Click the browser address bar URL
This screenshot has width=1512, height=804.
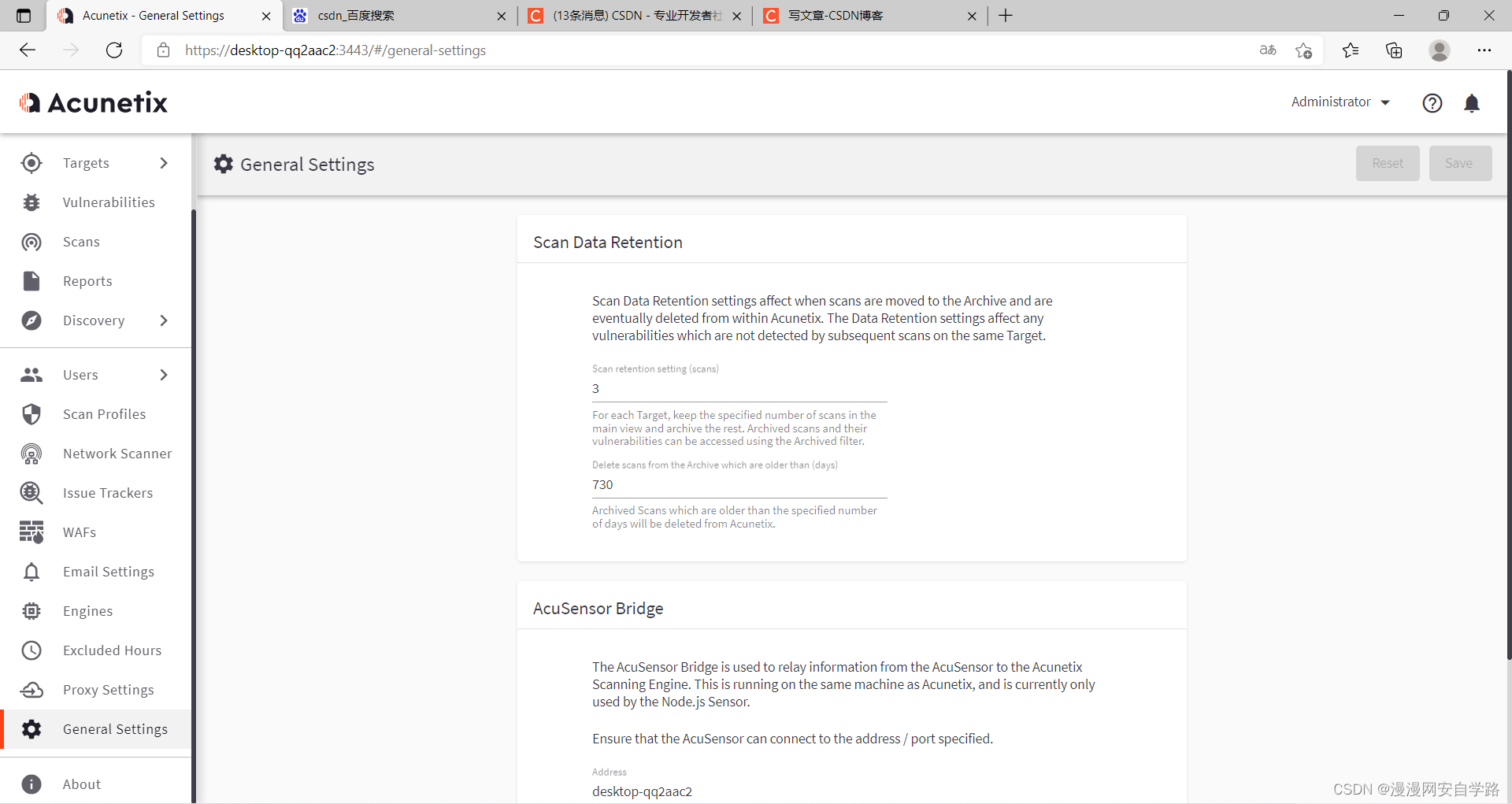(x=335, y=50)
